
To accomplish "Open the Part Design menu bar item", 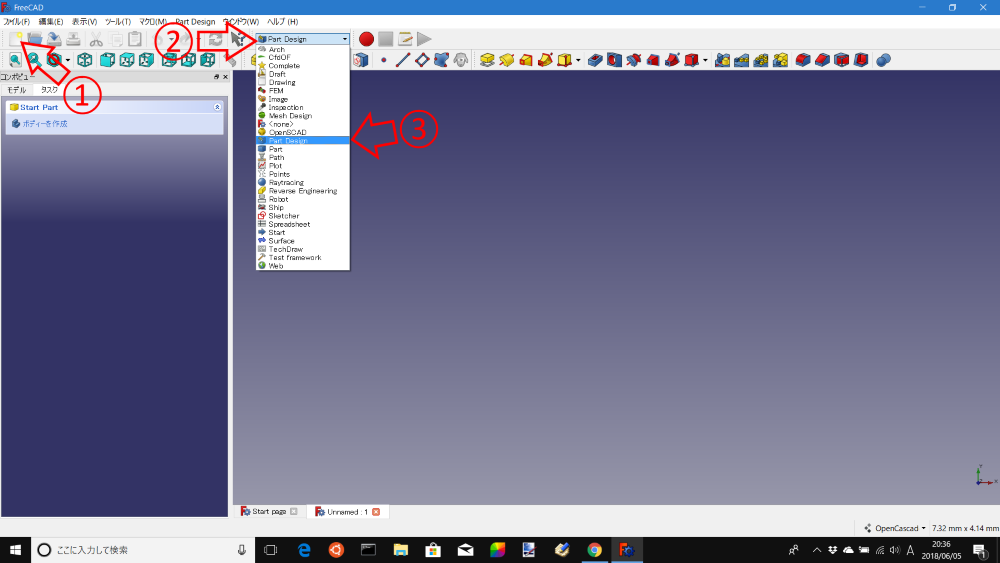I will tap(195, 22).
